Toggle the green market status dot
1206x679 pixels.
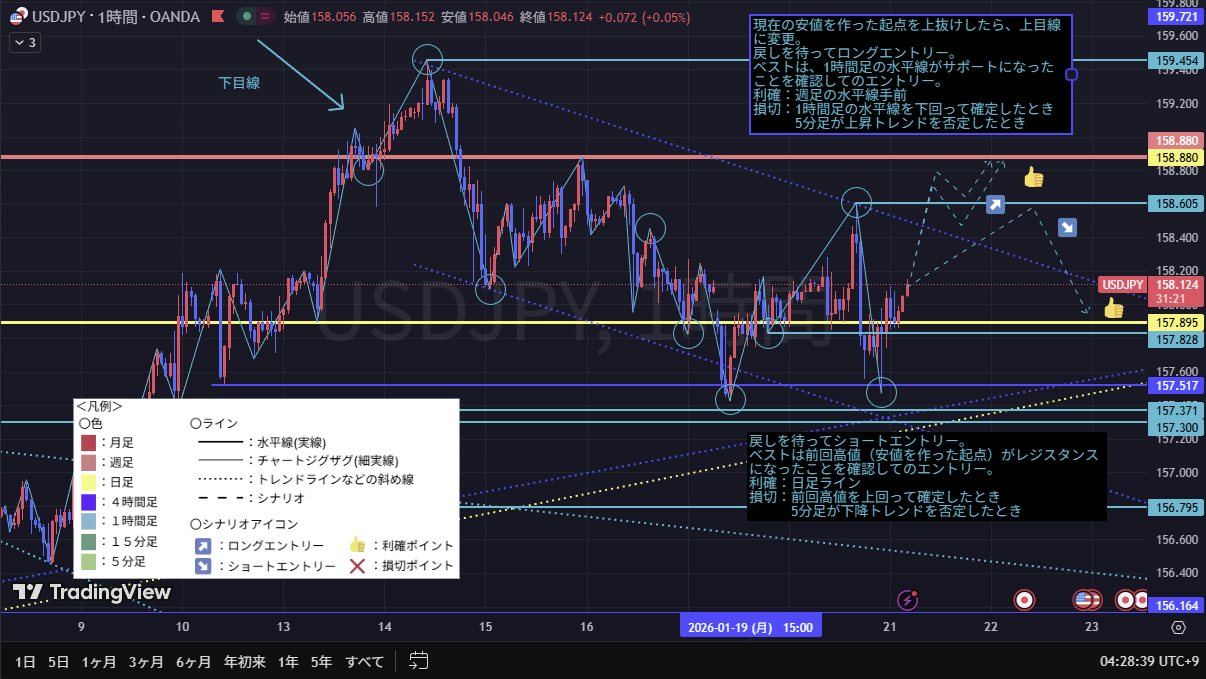(246, 16)
